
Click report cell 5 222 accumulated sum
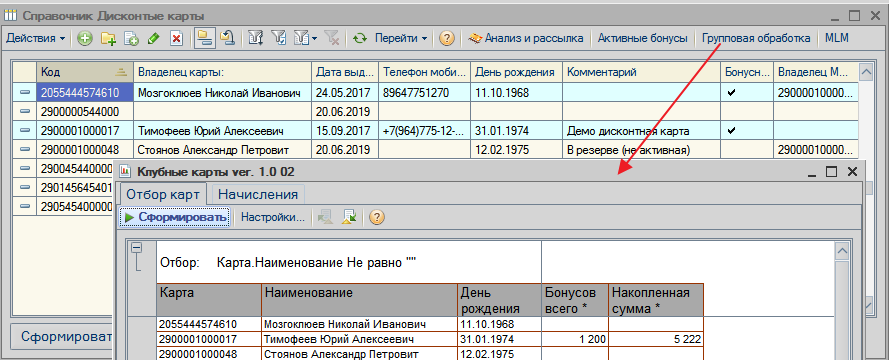click(656, 339)
